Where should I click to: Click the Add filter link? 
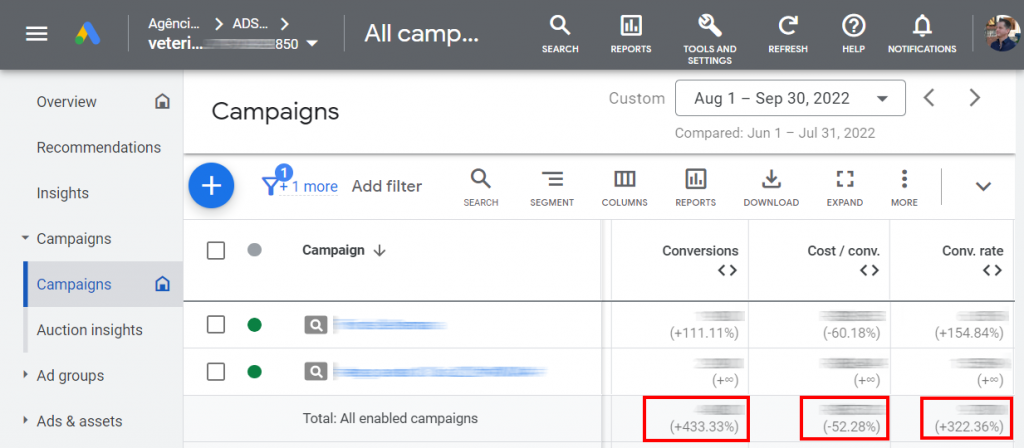click(x=387, y=186)
